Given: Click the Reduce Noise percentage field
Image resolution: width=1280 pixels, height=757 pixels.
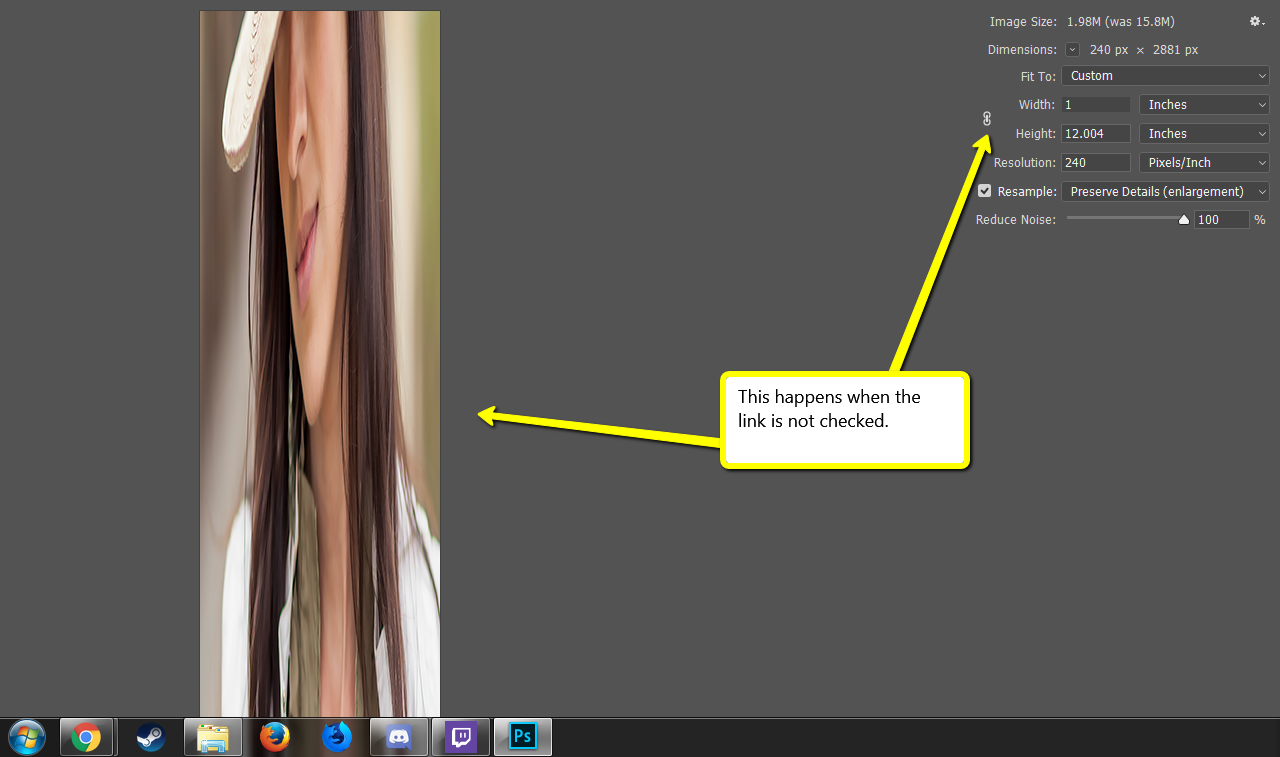Looking at the screenshot, I should click(x=1221, y=220).
